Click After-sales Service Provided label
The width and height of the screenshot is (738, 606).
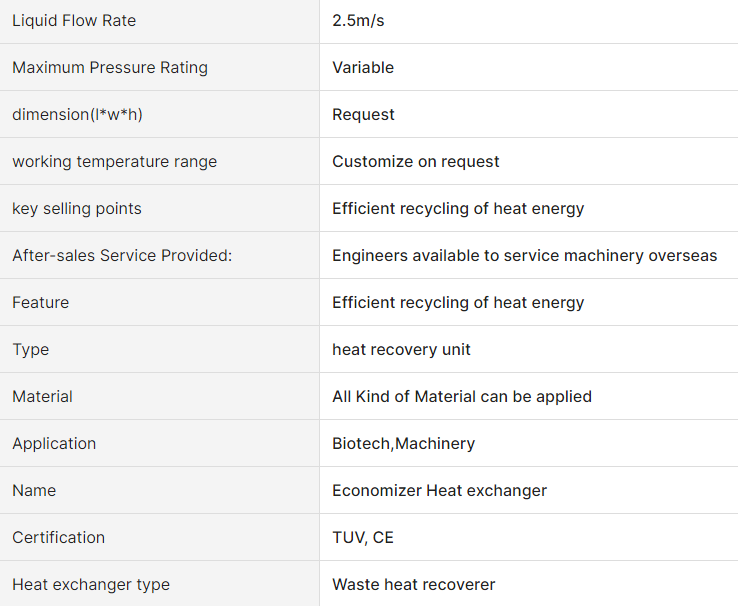[x=122, y=255]
